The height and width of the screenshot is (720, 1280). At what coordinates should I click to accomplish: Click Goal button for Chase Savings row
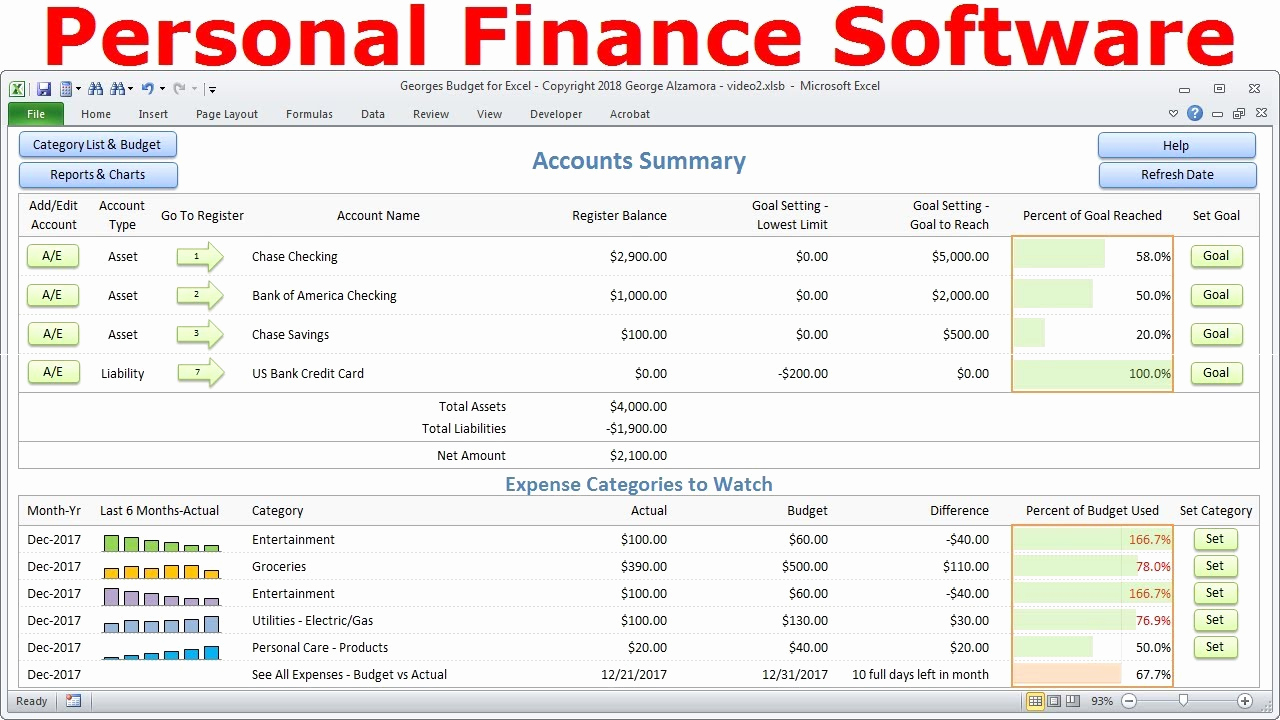pos(1216,334)
